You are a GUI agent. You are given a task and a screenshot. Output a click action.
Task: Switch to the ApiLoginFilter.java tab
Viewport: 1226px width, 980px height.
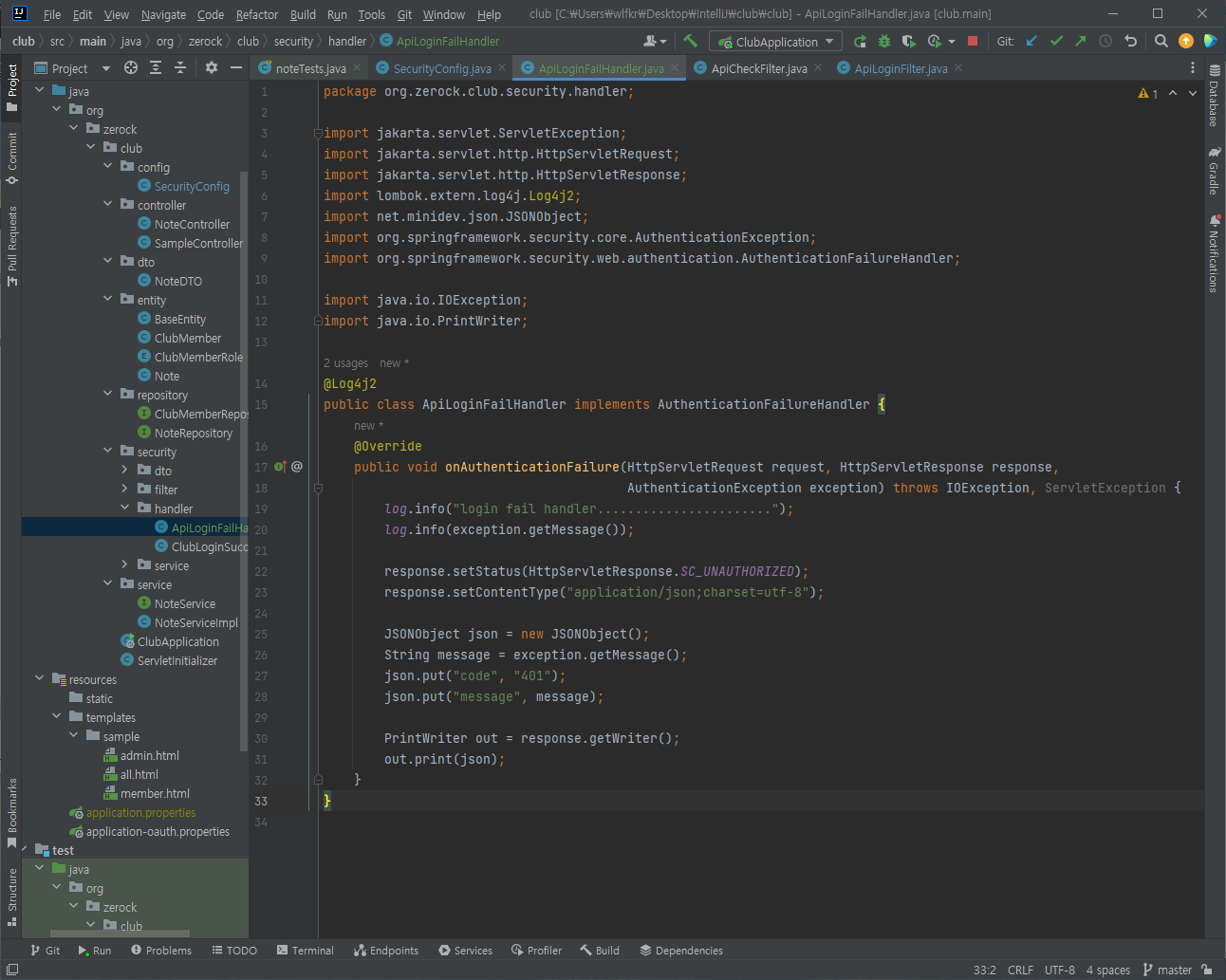[x=901, y=68]
